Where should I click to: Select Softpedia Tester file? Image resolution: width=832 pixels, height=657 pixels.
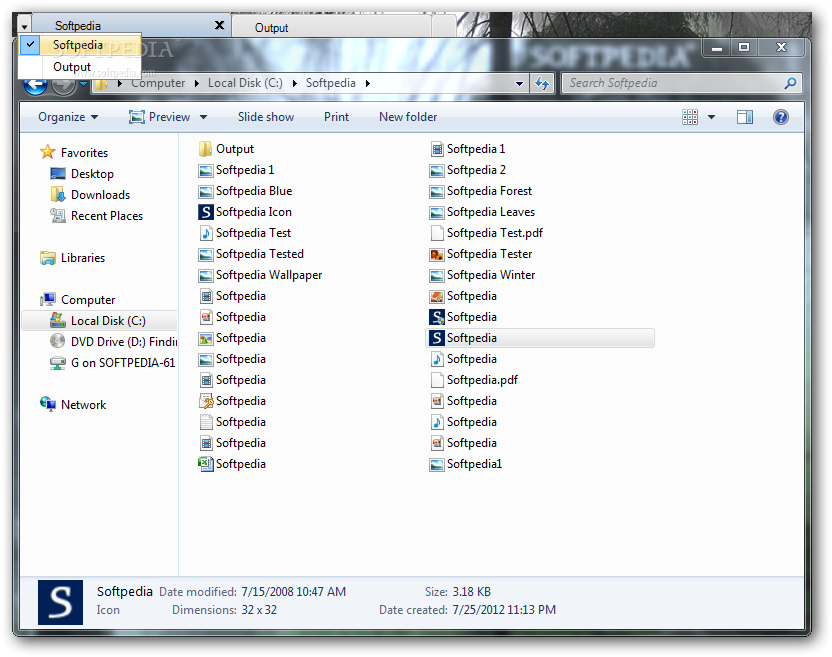click(481, 254)
